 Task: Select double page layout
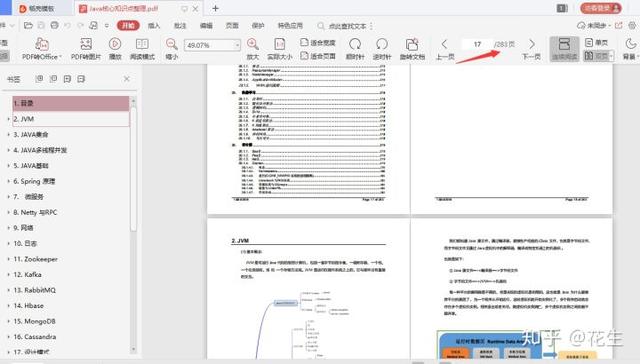596,56
